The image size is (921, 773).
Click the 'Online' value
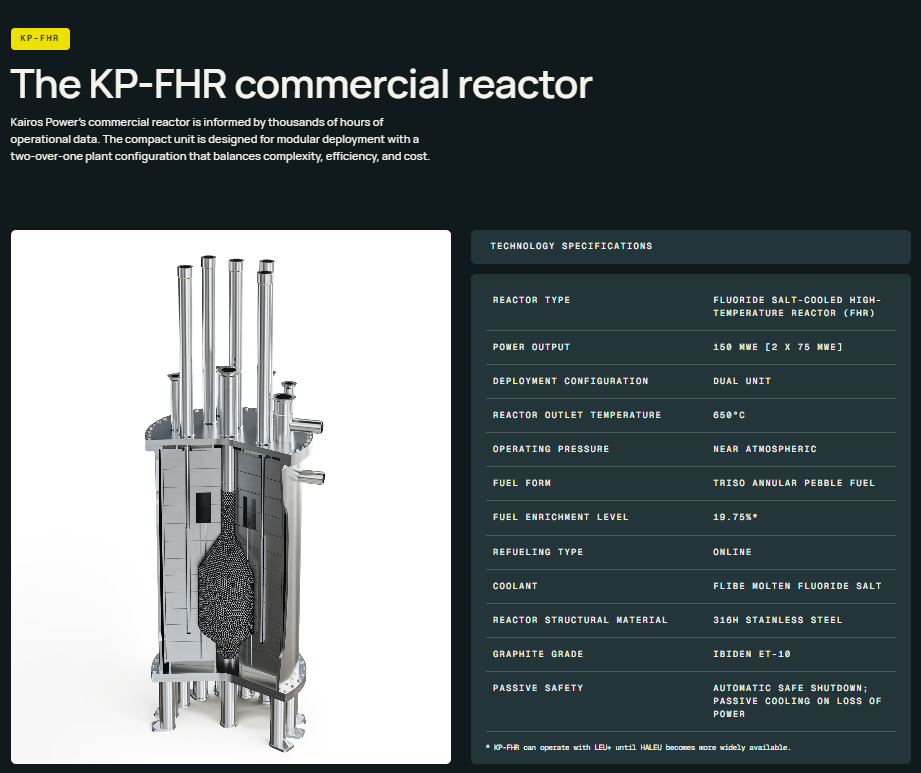732,552
